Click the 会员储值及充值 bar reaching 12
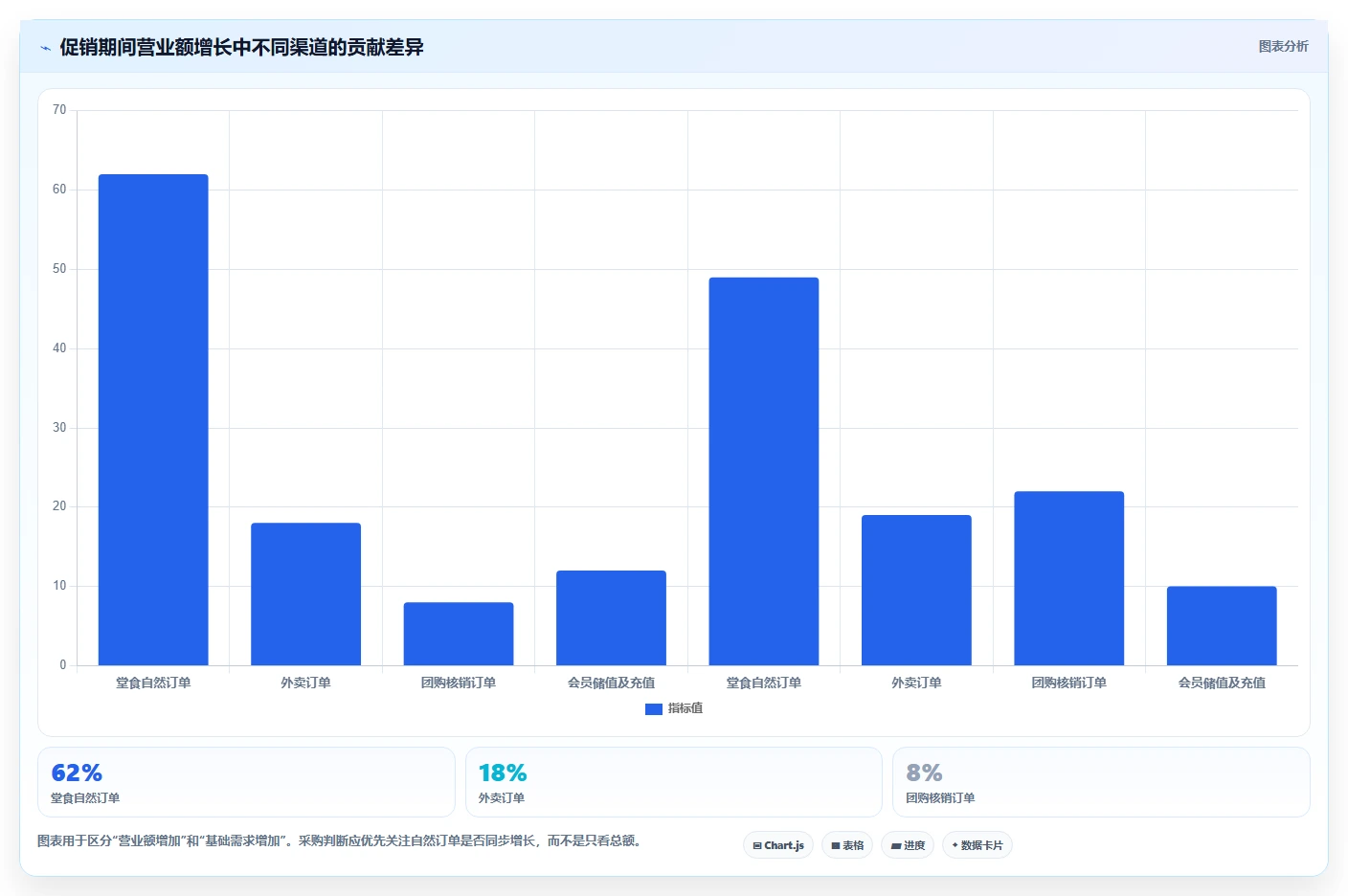 point(611,618)
